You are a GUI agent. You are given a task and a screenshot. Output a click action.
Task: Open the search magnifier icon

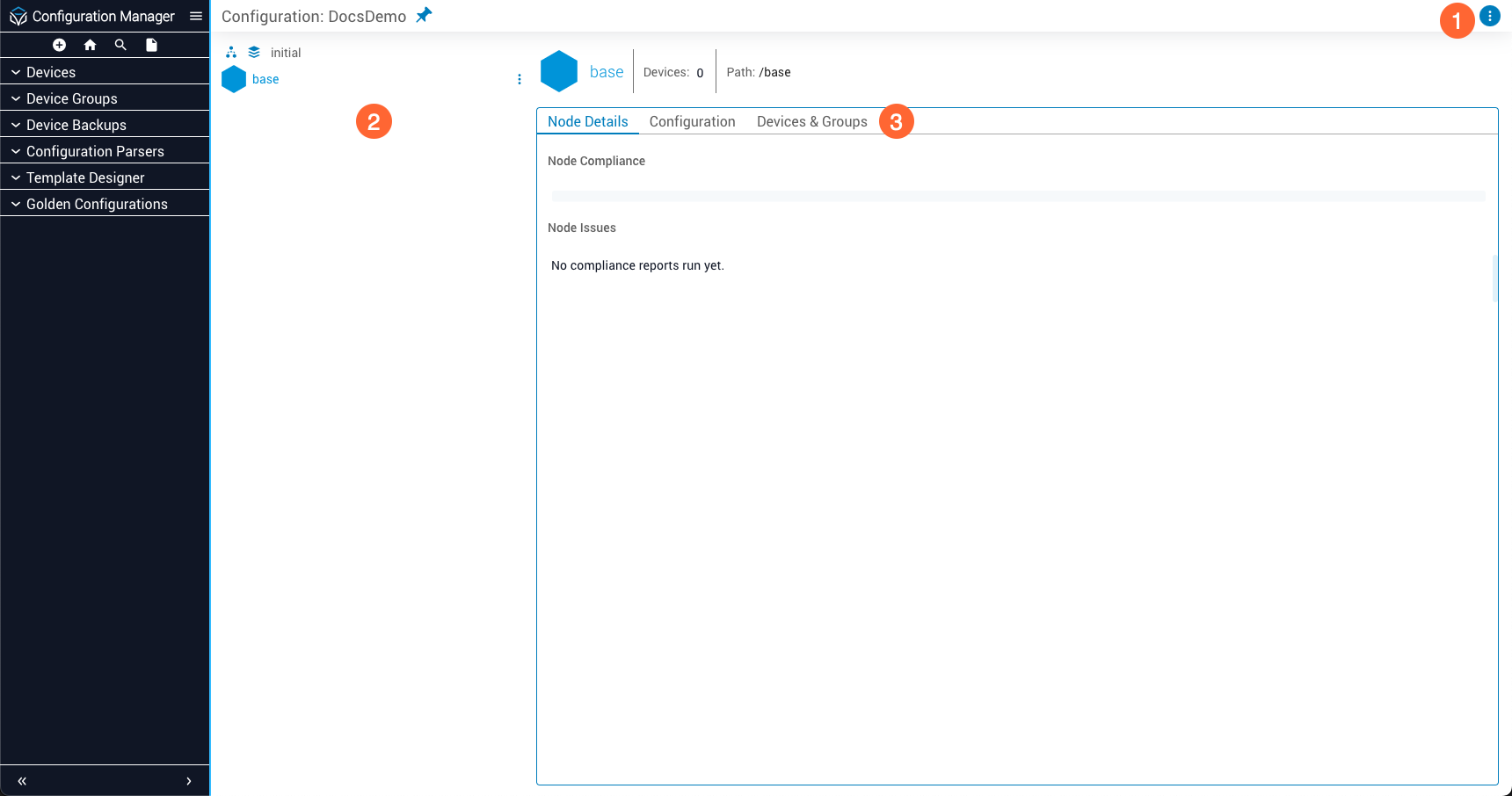click(x=120, y=45)
